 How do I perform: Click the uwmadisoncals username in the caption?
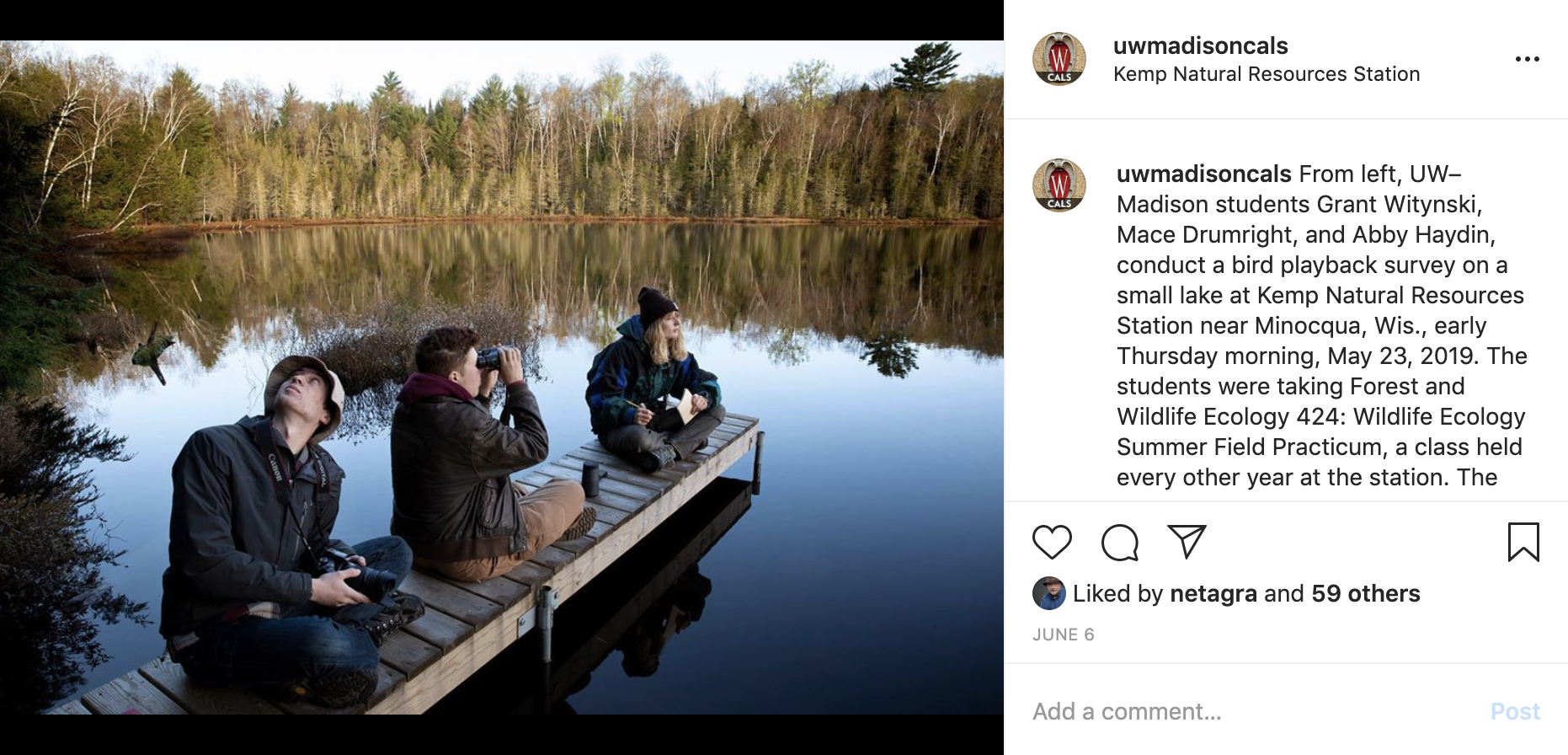[1203, 174]
